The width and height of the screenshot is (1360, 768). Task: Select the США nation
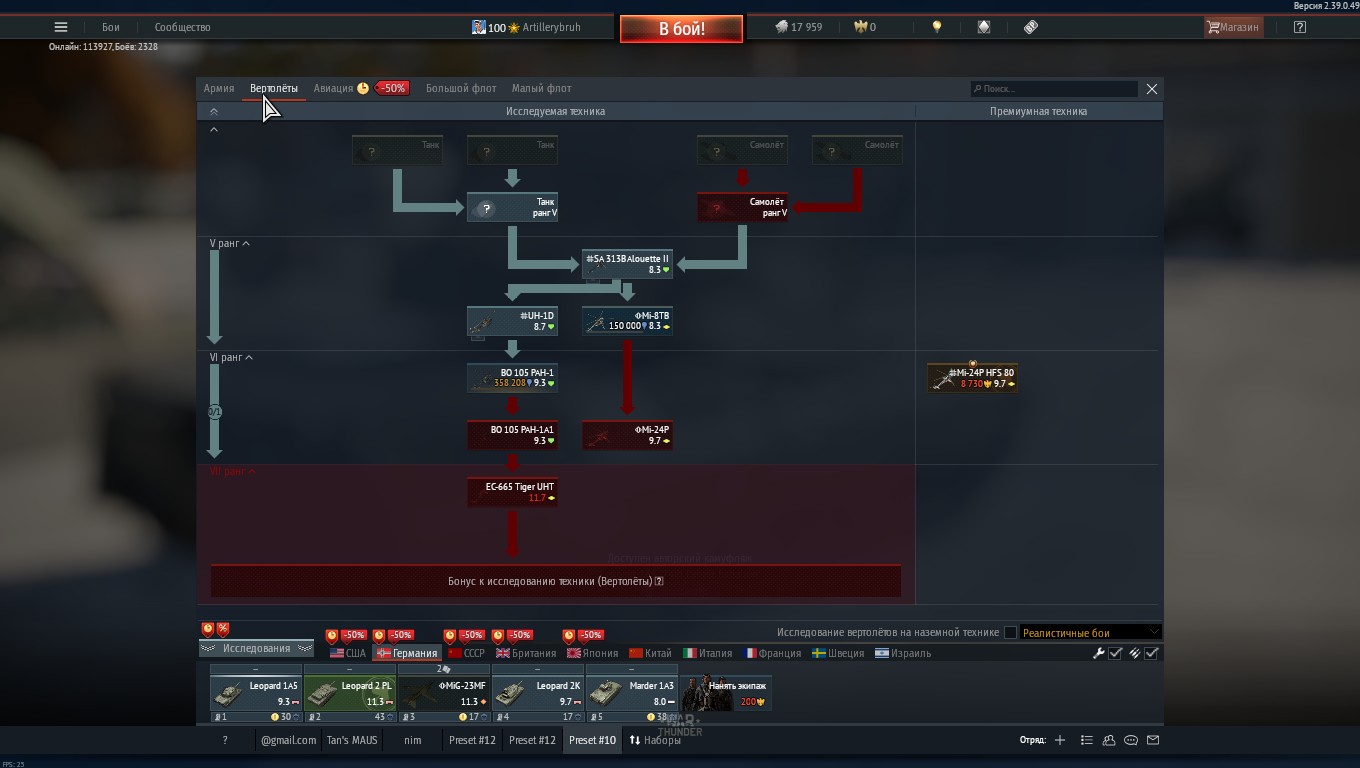[348, 653]
